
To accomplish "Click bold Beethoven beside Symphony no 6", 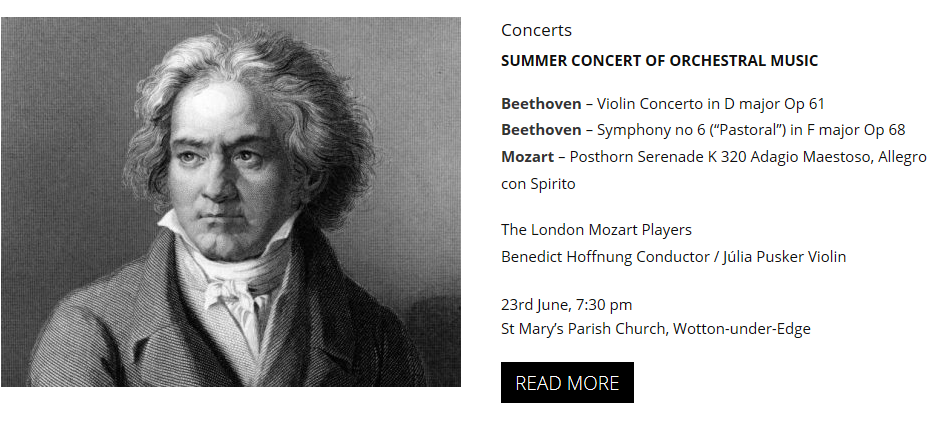I will coord(540,130).
